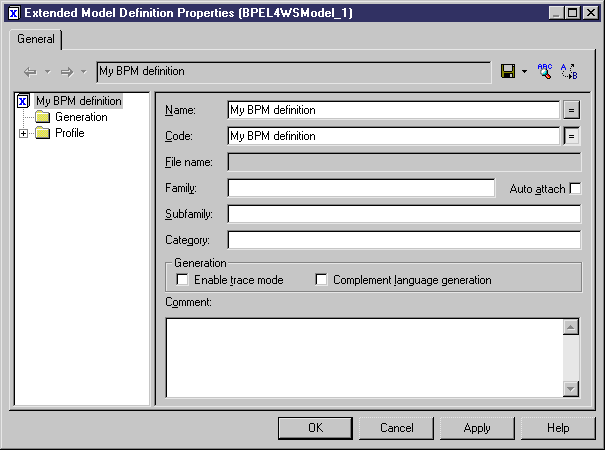Open the forward arrow history dropdown
The height and width of the screenshot is (450, 605).
[x=84, y=71]
